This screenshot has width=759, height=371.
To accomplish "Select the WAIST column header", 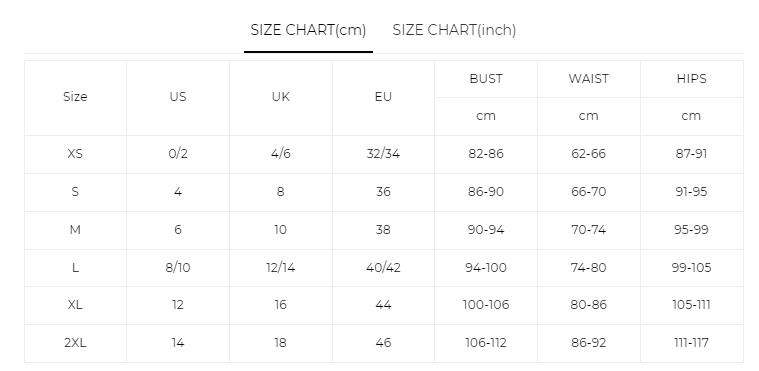I will click(589, 79).
